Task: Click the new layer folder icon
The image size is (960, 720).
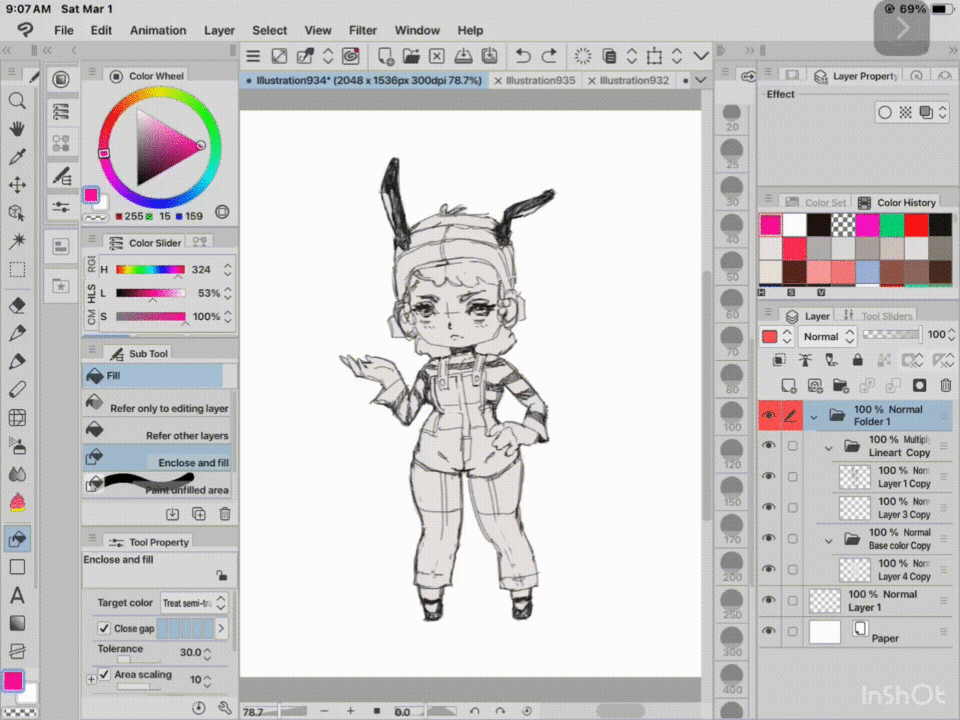Action: 841,385
